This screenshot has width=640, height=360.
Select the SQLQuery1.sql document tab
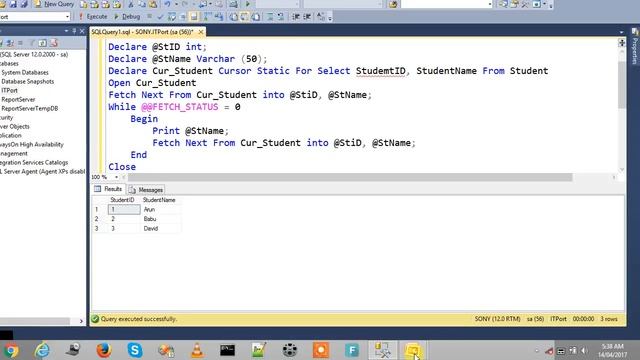tap(142, 32)
